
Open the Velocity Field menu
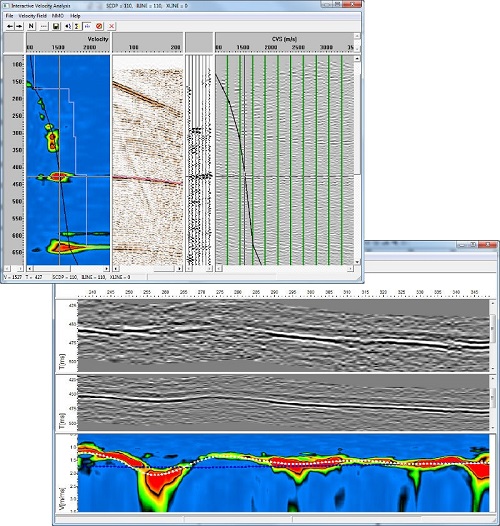(33, 16)
